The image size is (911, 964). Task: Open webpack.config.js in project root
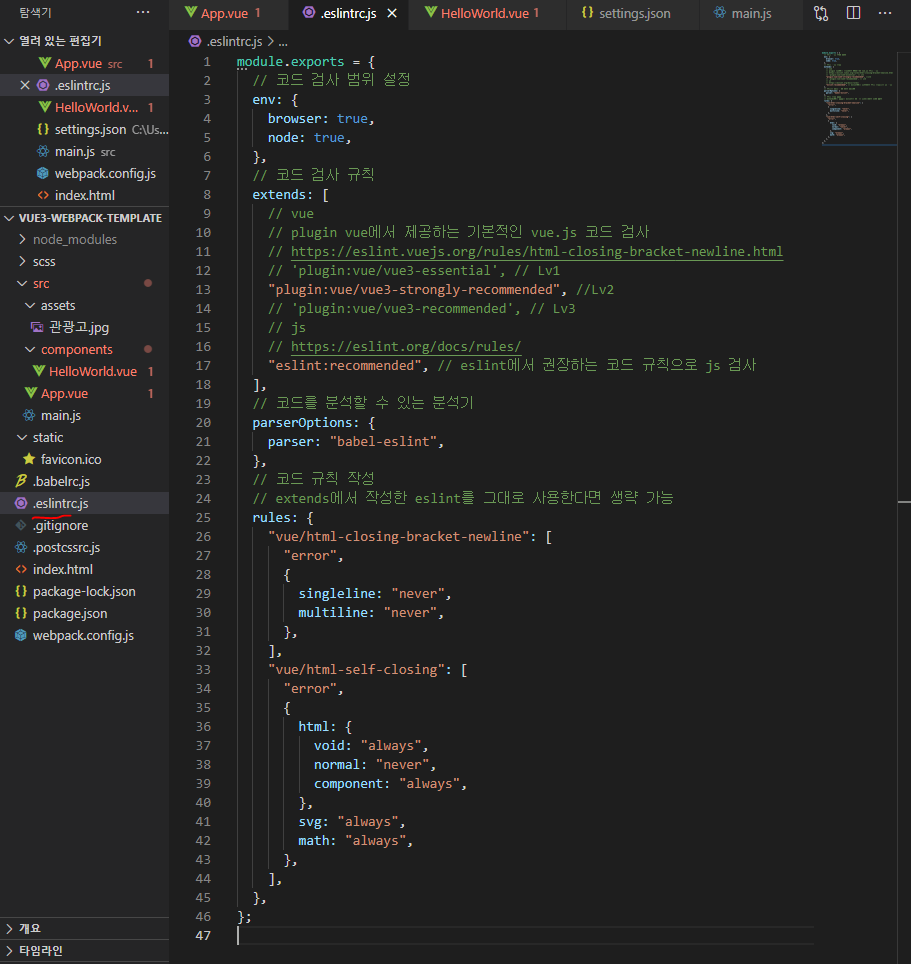coord(83,636)
